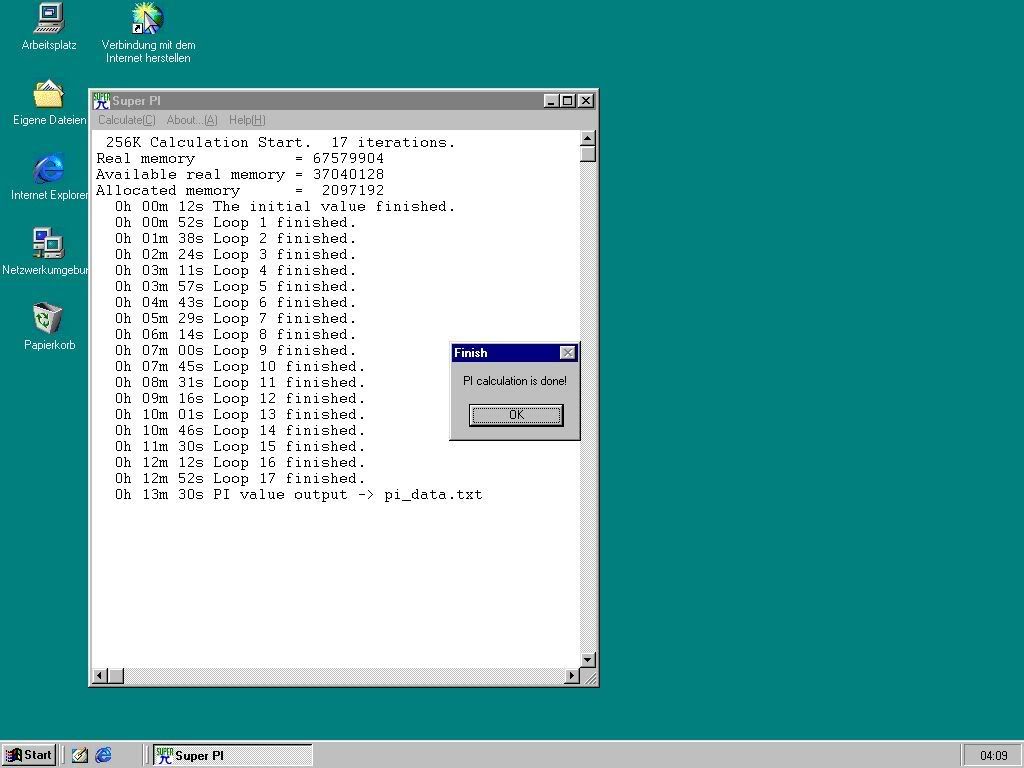Click the 'Available real memory = 37040128' line
The height and width of the screenshot is (768, 1024).
[x=240, y=174]
